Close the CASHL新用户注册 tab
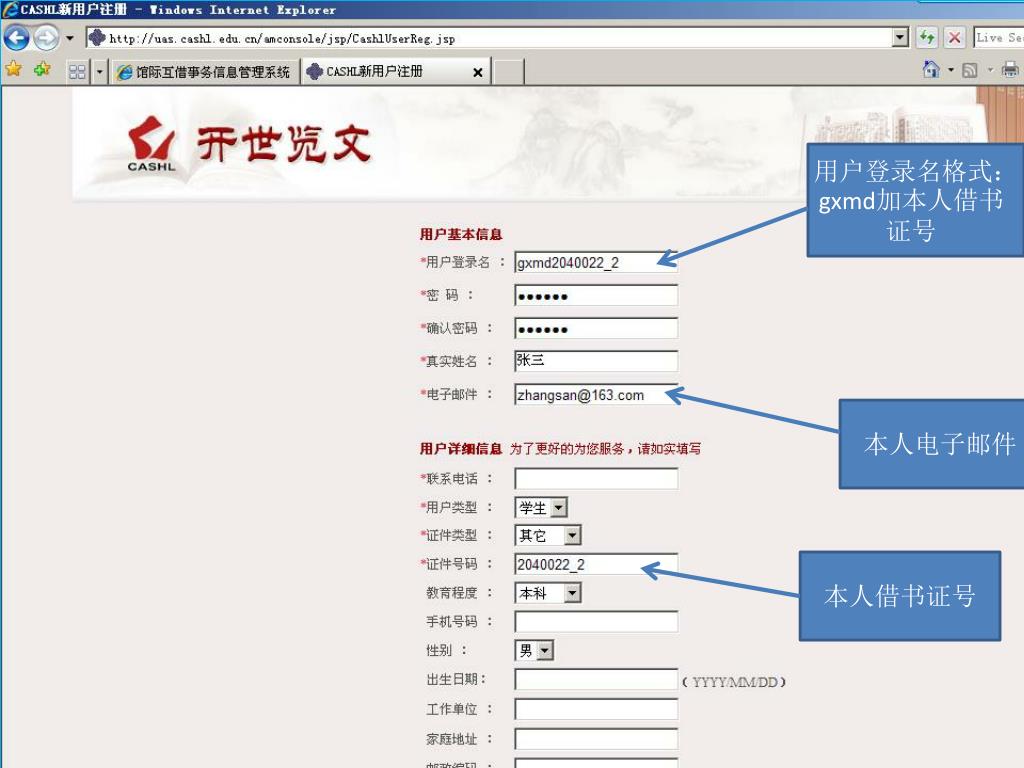Viewport: 1024px width, 768px height. point(478,72)
